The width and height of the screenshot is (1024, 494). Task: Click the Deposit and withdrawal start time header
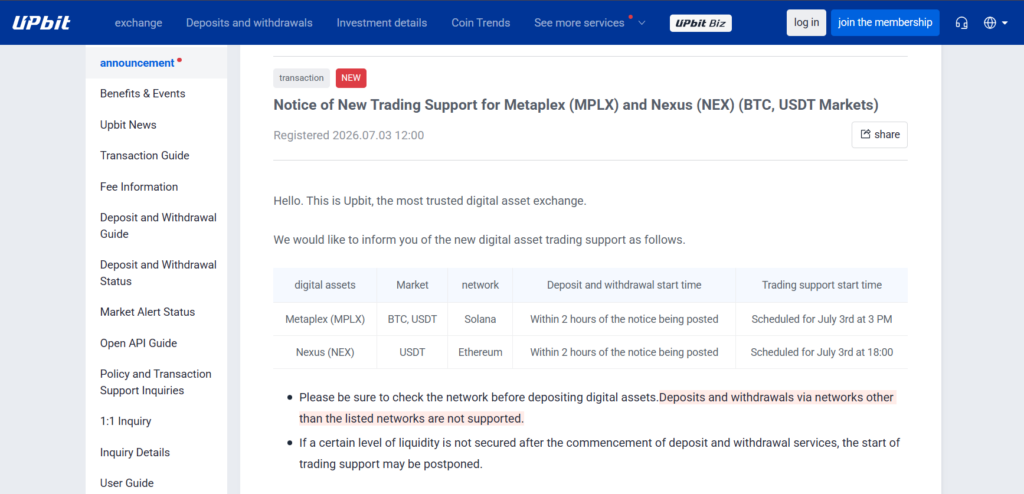[x=624, y=285]
